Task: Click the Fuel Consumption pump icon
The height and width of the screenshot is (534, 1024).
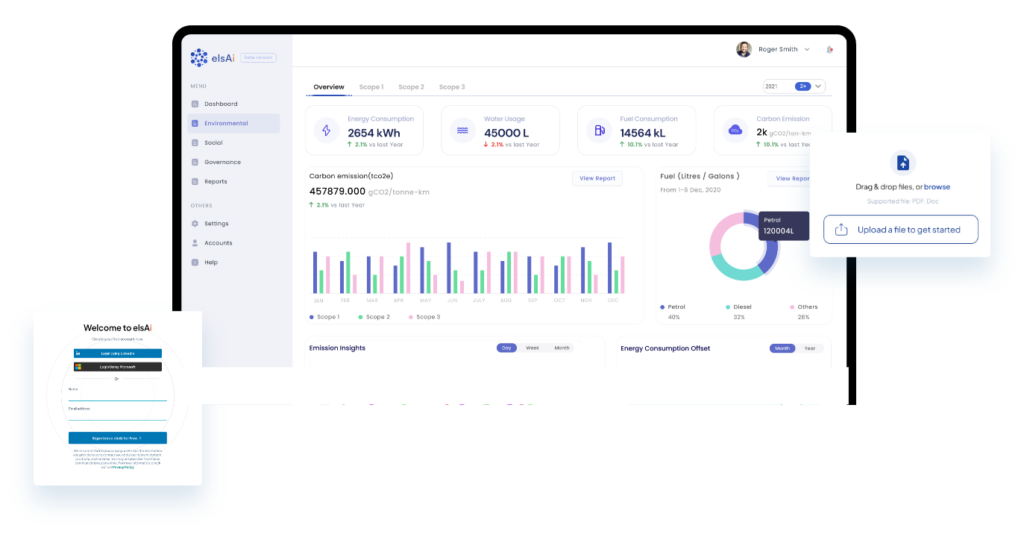Action: point(598,130)
